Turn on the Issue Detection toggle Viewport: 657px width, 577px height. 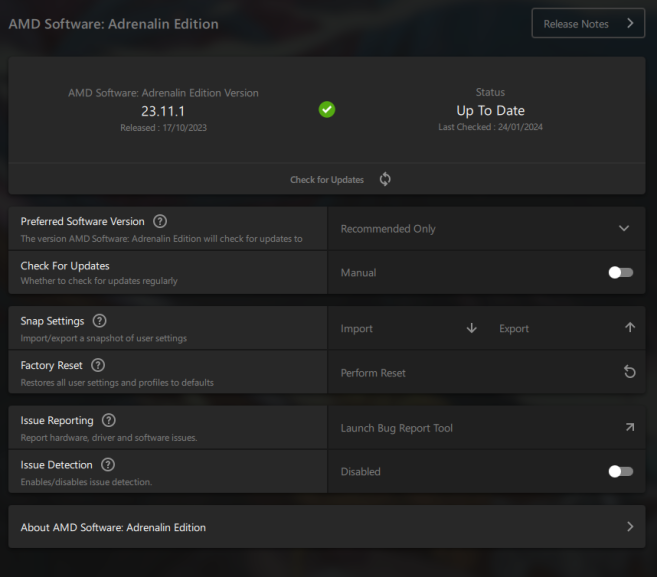tap(620, 472)
